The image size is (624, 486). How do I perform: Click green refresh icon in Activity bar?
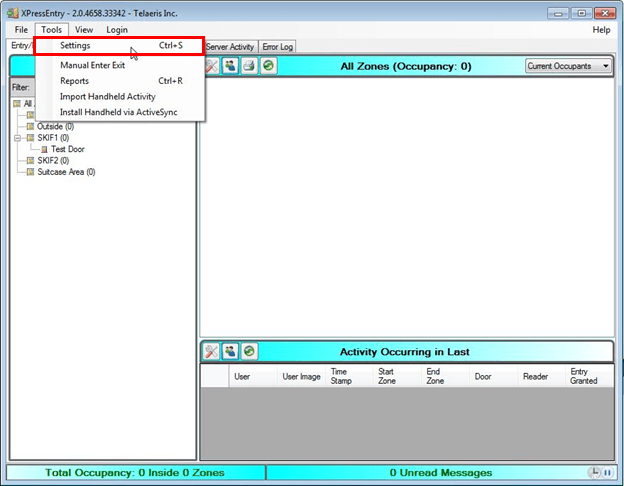(x=250, y=351)
